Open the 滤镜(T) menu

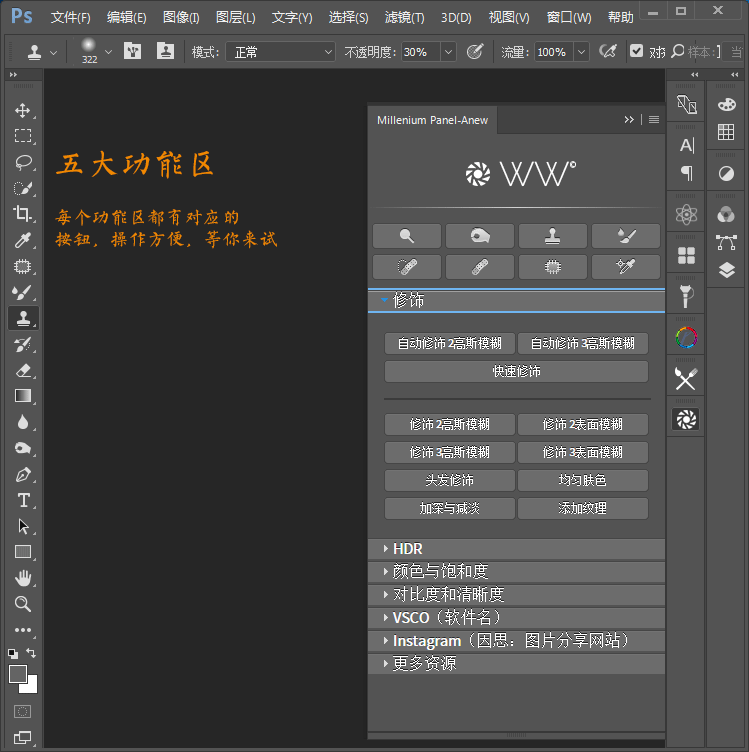tap(404, 18)
